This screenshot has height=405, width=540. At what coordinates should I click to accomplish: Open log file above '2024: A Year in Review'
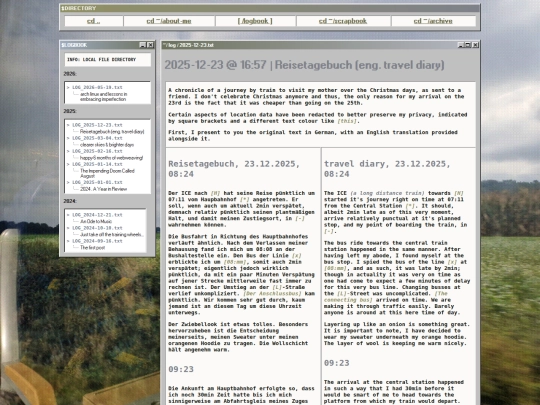(97, 182)
